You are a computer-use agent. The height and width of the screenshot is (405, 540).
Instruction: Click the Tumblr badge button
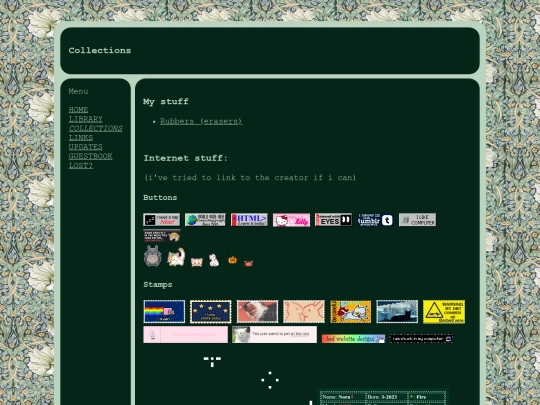tap(375, 220)
